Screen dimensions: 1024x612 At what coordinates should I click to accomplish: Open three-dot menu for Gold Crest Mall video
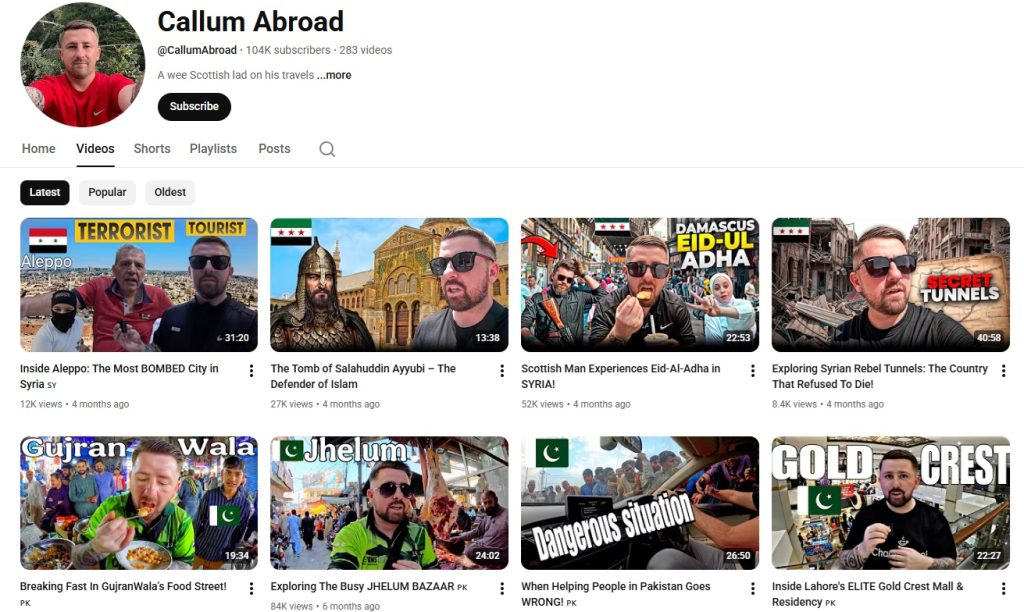1003,589
